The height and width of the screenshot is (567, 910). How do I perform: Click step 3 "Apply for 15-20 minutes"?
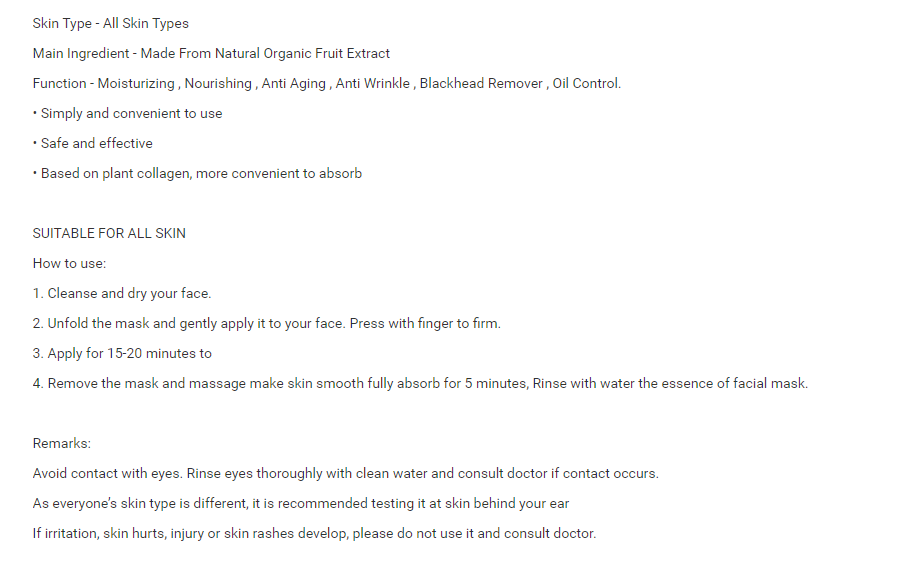click(x=122, y=353)
